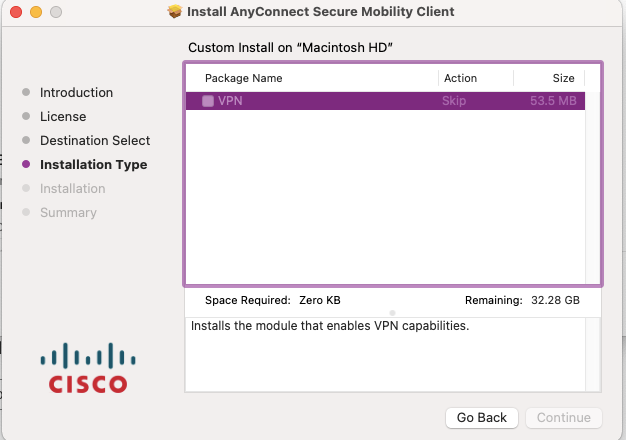Click the disabled Continue button
Viewport: 626px width, 440px height.
click(x=563, y=418)
